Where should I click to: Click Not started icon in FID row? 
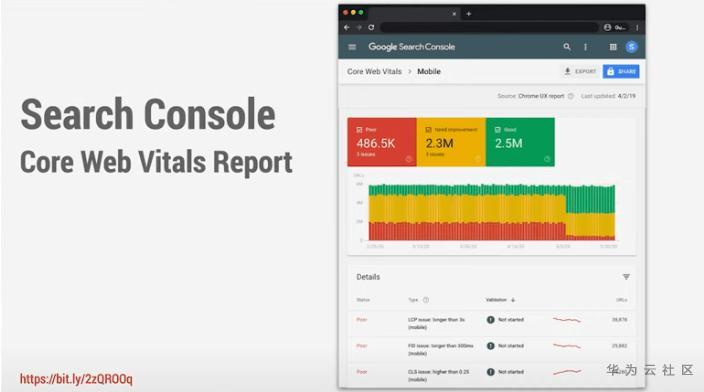pyautogui.click(x=491, y=346)
